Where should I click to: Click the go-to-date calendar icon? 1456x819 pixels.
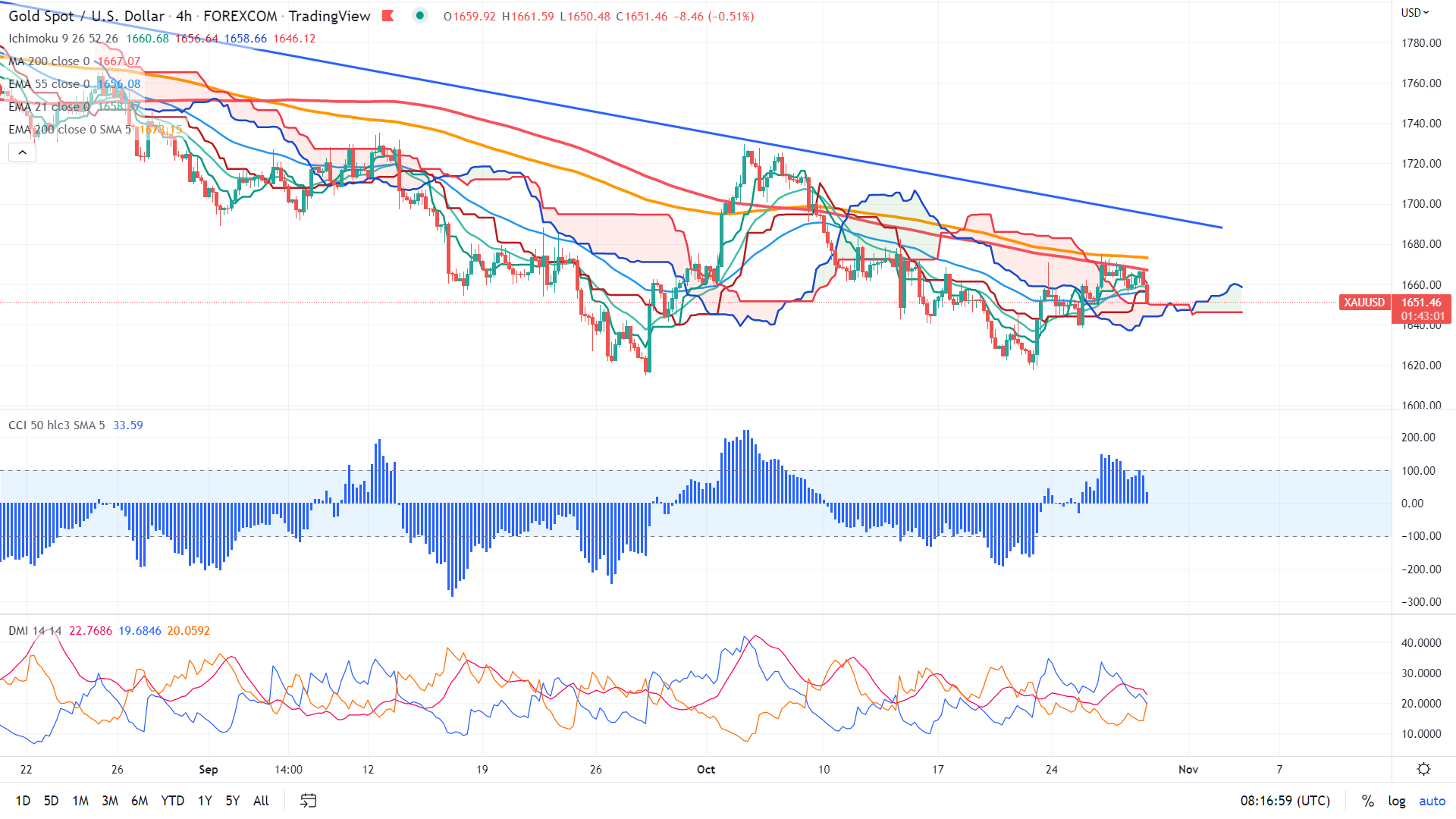[308, 800]
